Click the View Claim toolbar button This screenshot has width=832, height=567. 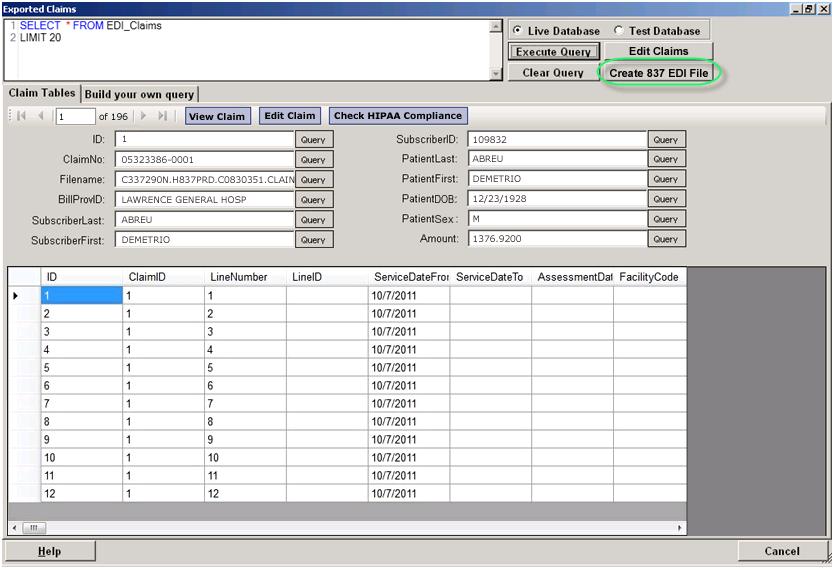tap(217, 116)
